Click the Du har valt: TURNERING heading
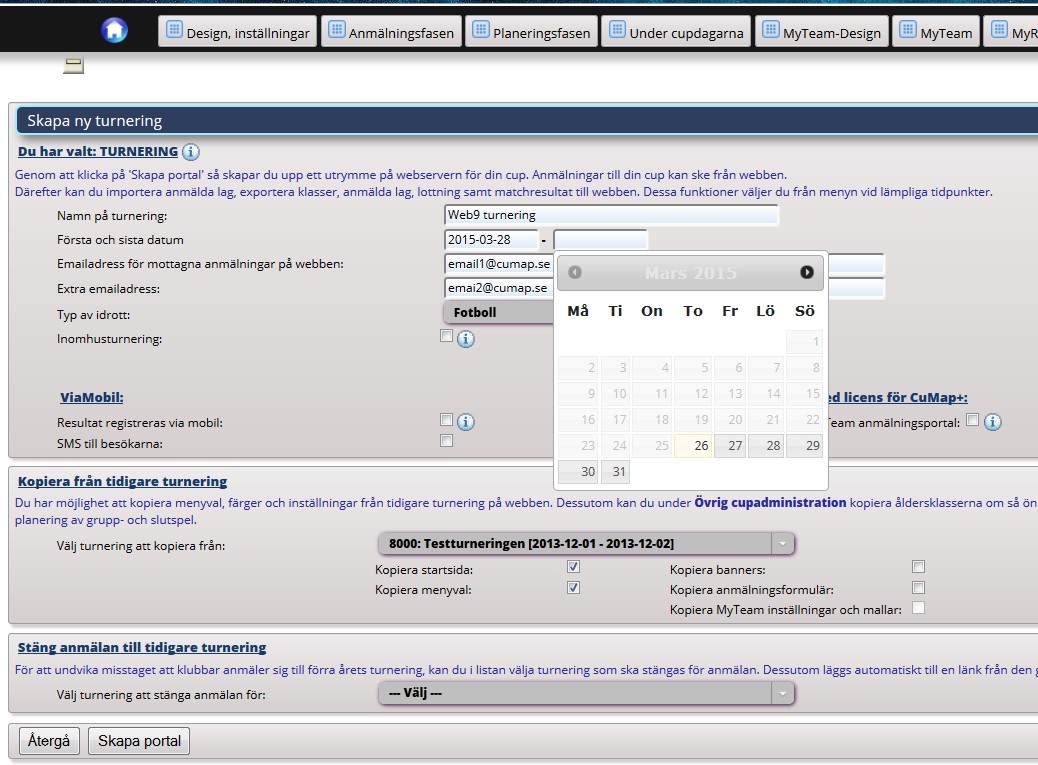 tap(98, 152)
